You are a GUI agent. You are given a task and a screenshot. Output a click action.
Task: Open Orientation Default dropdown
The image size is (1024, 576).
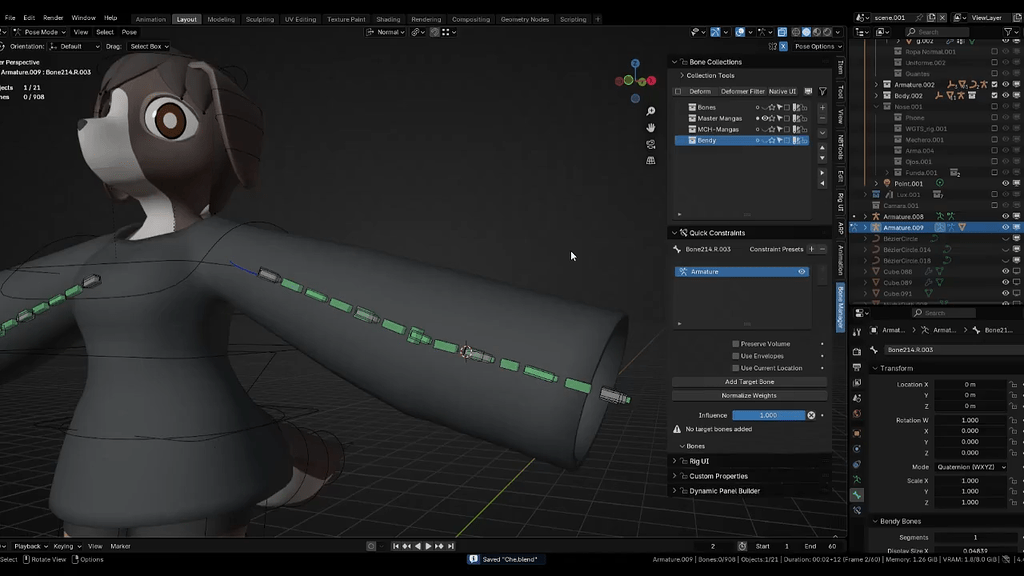(x=74, y=46)
